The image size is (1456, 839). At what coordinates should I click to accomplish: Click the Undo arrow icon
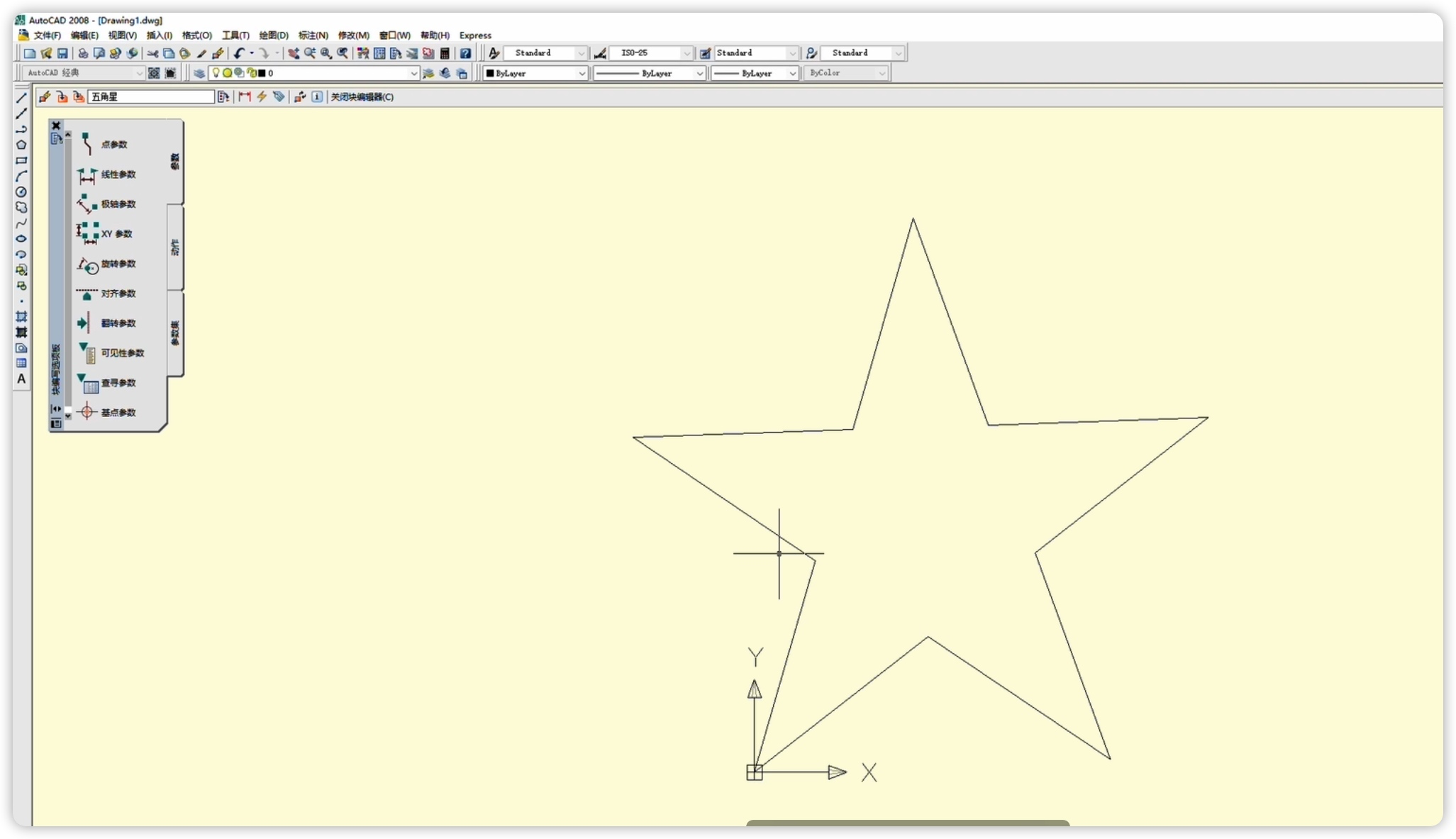pyautogui.click(x=239, y=53)
